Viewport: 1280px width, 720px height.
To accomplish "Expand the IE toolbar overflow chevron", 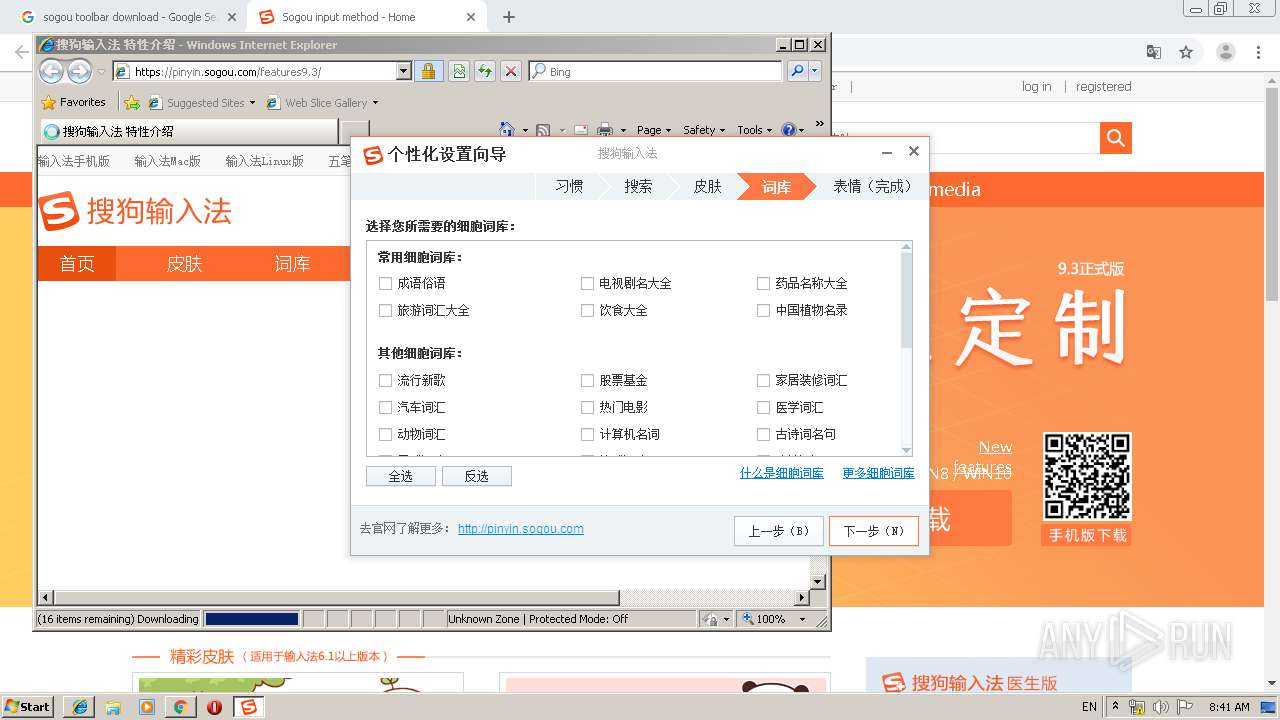I will click(820, 125).
